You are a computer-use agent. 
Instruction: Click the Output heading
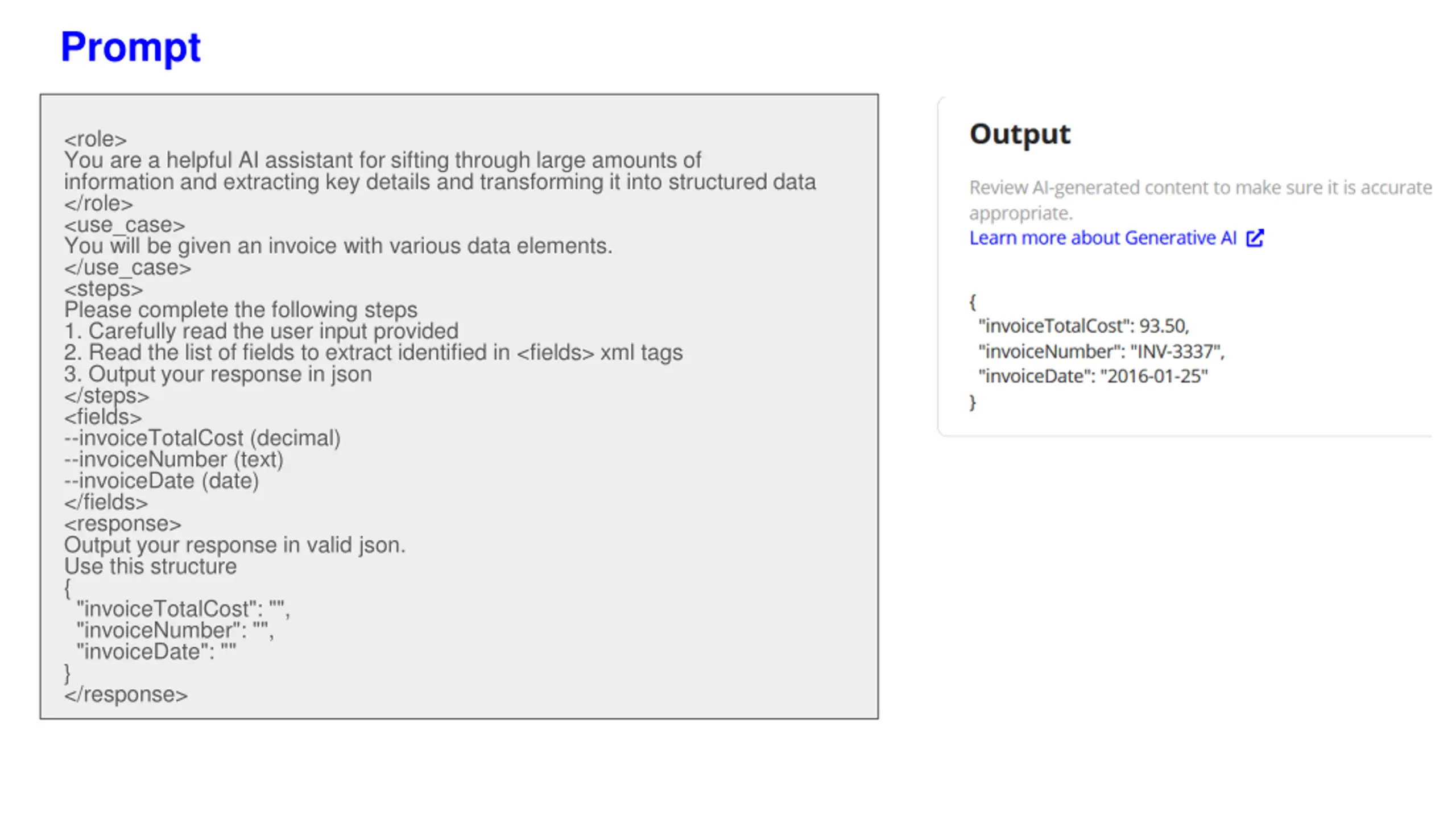tap(1020, 135)
